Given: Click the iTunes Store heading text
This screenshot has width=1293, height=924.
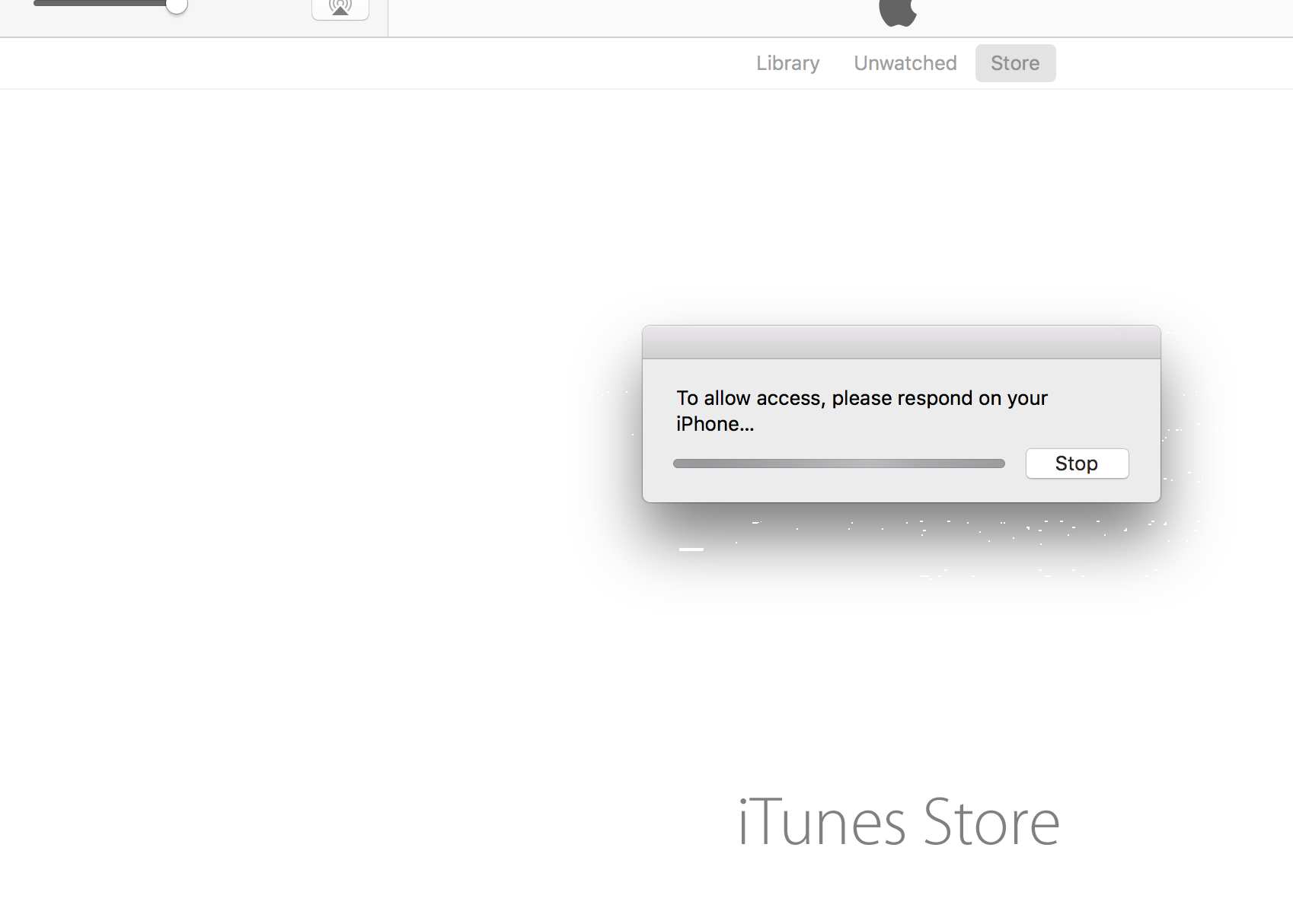Looking at the screenshot, I should pyautogui.click(x=899, y=822).
